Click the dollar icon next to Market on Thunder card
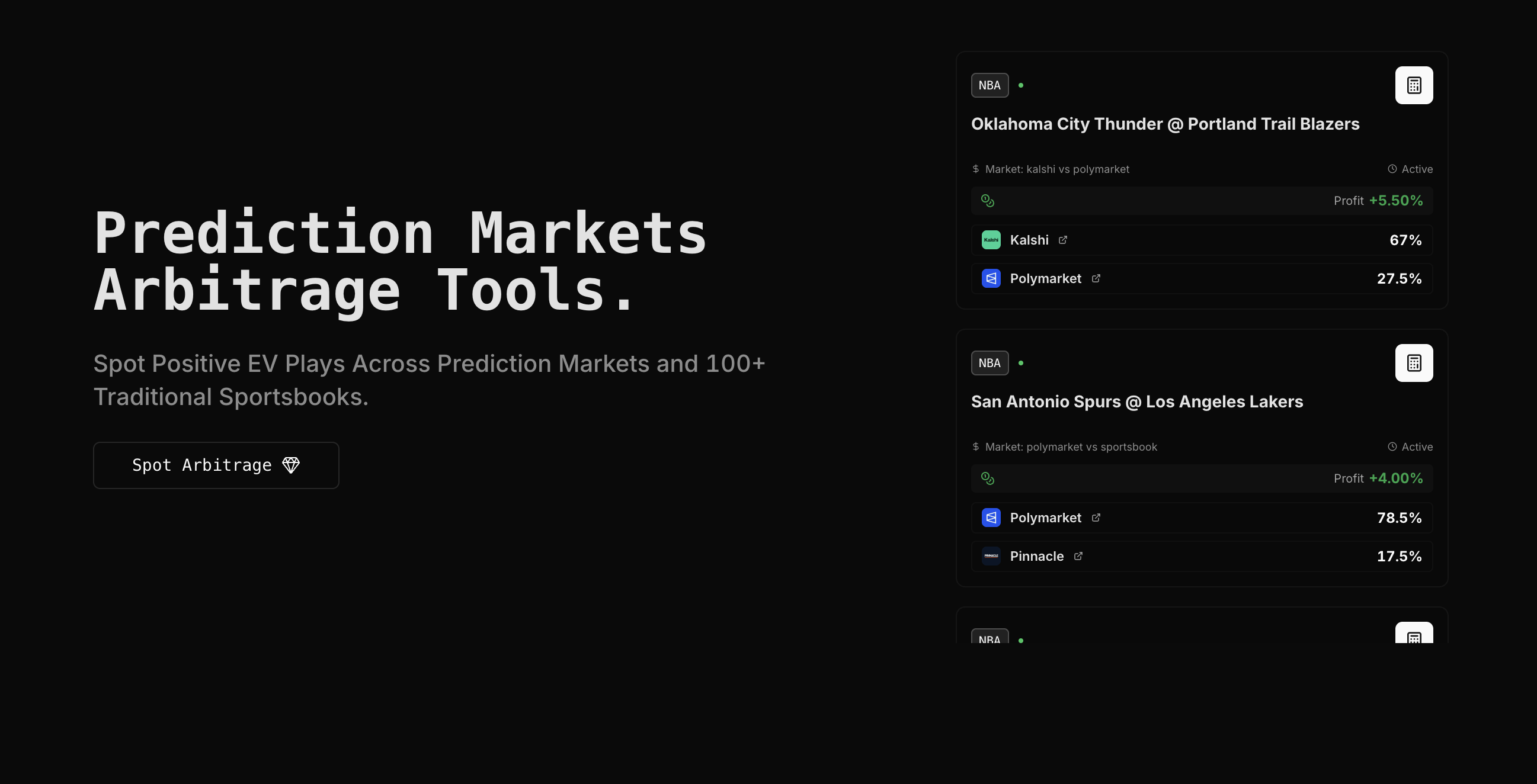 point(975,169)
